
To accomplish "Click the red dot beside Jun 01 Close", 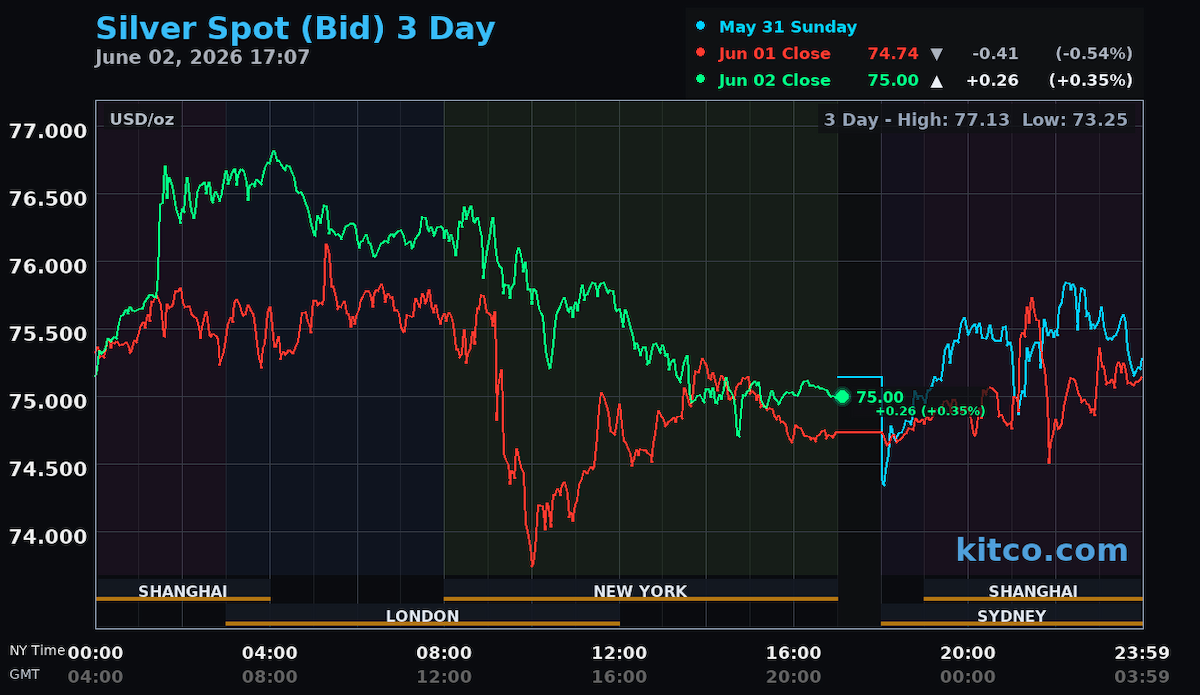I will pos(701,53).
